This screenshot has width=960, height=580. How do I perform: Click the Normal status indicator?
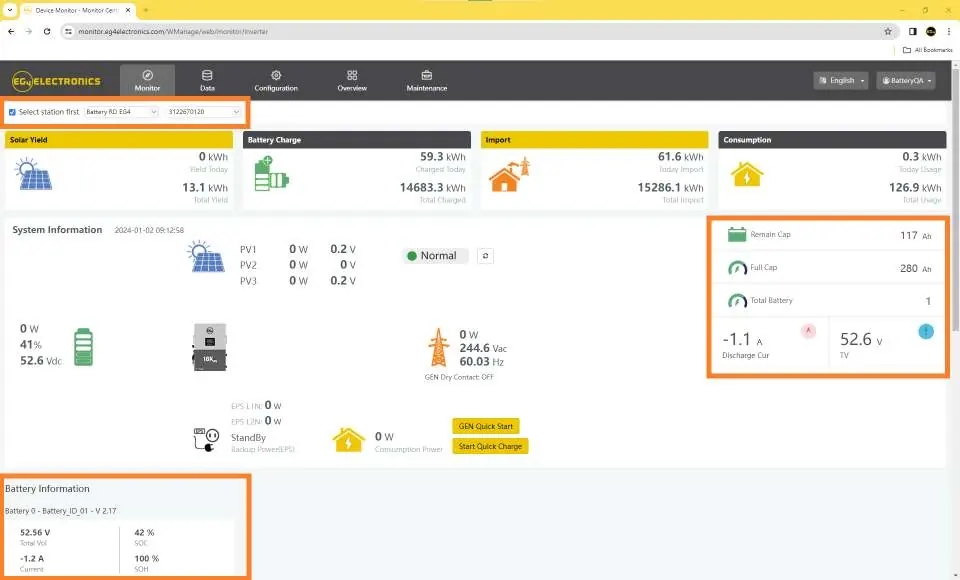435,256
